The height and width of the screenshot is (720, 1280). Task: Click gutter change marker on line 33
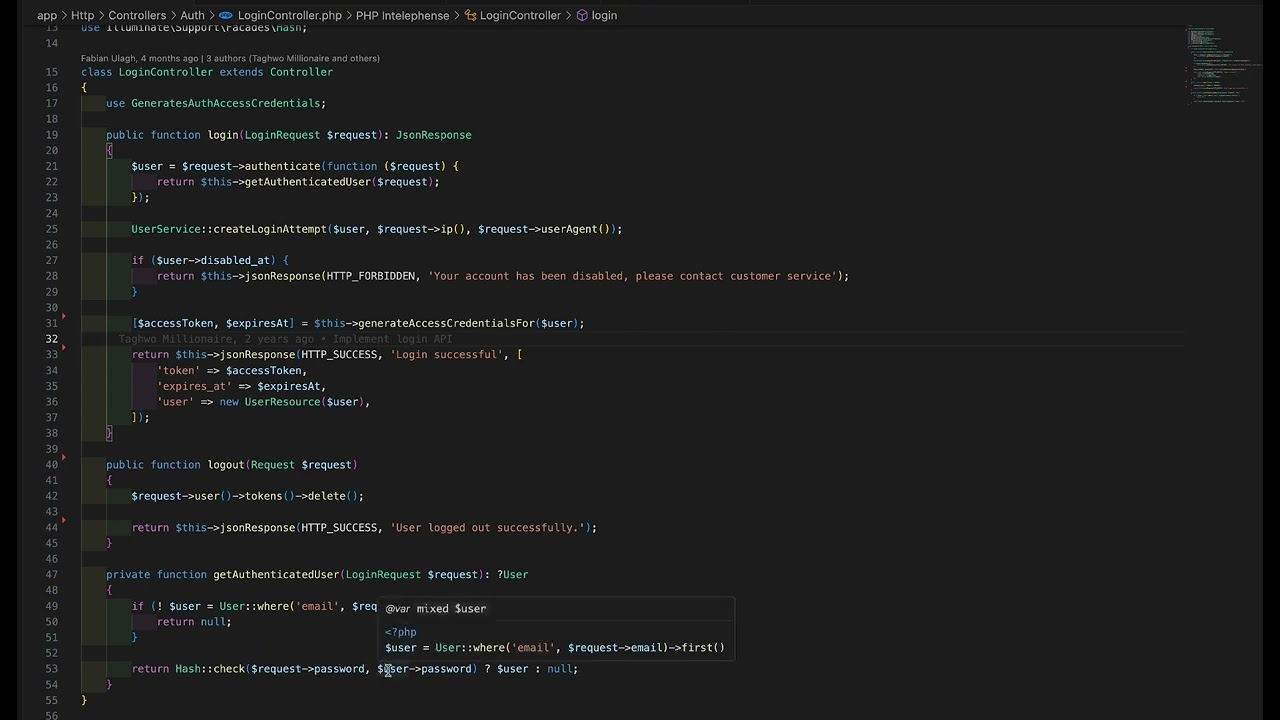point(64,348)
